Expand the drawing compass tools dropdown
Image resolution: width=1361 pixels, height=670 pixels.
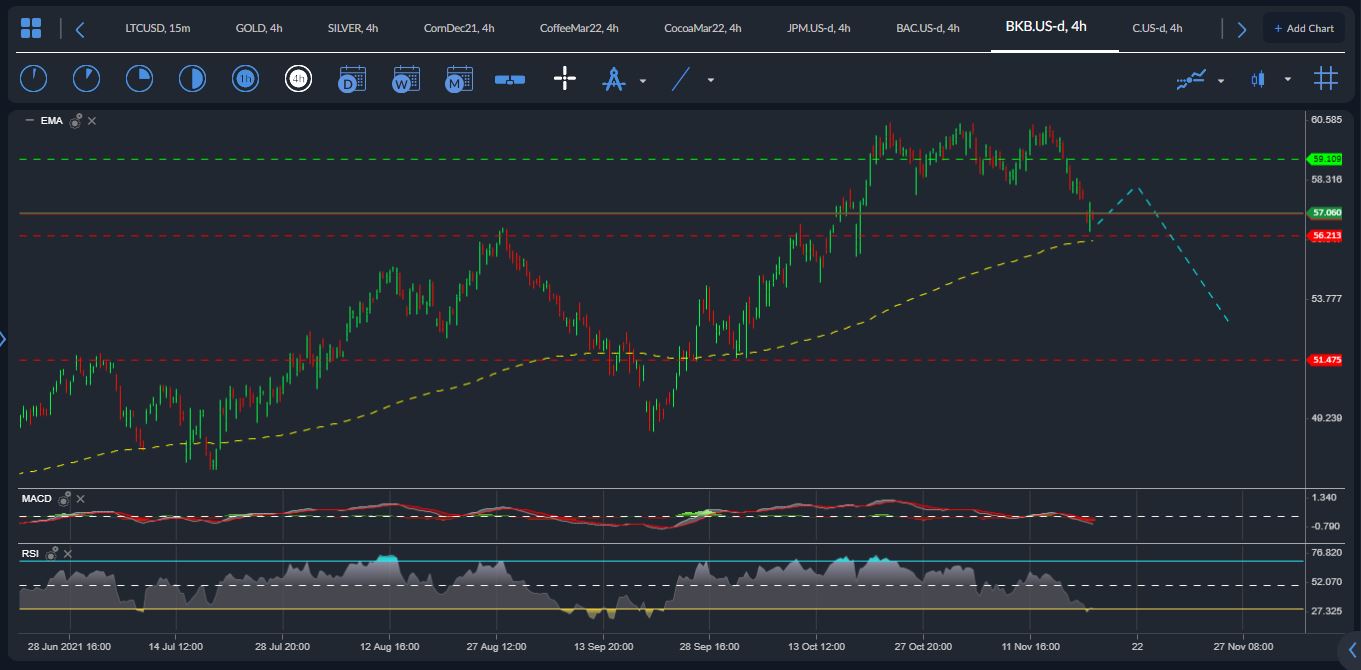pyautogui.click(x=643, y=80)
